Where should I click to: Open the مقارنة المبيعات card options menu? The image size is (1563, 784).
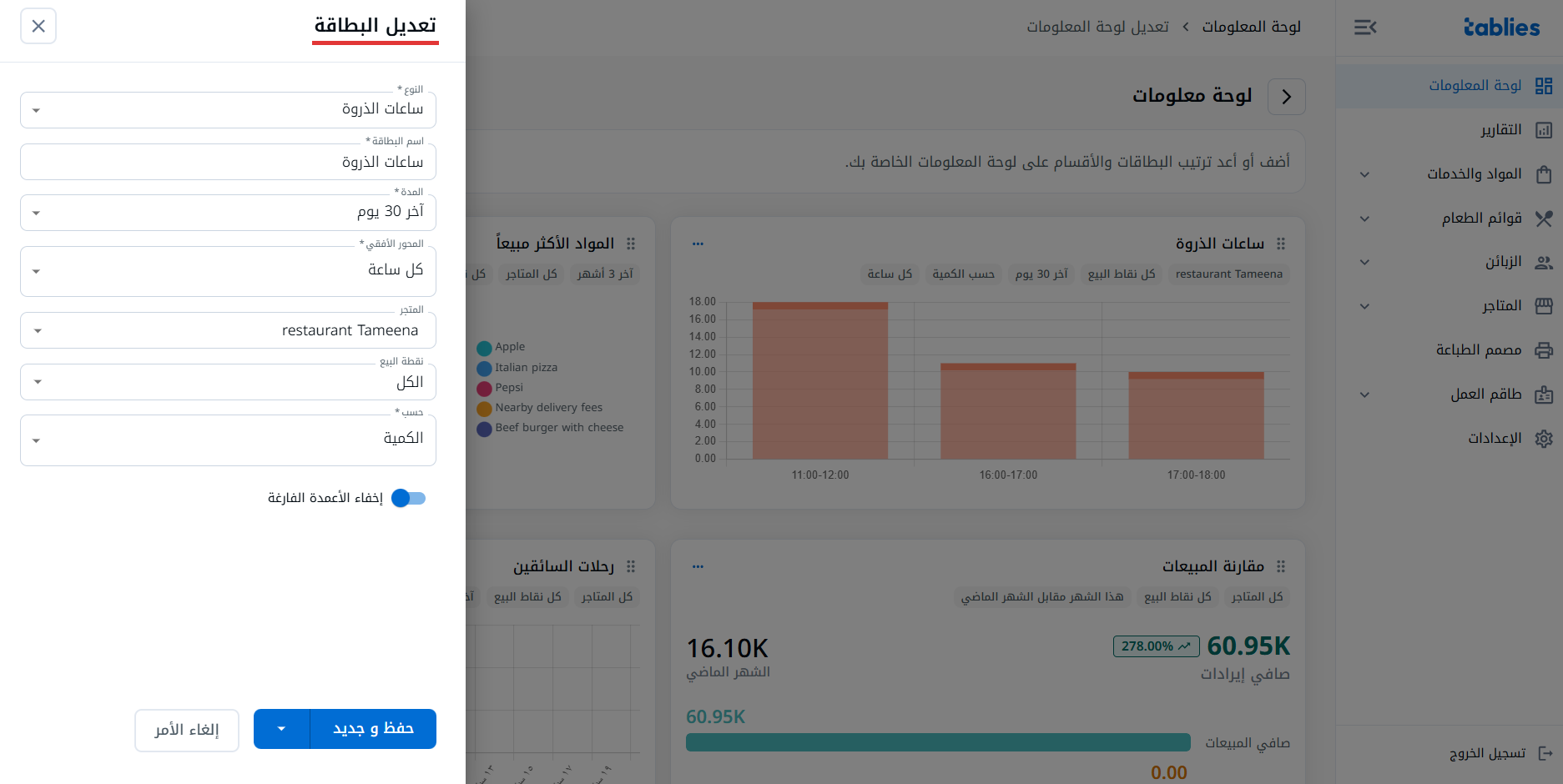pyautogui.click(x=698, y=566)
